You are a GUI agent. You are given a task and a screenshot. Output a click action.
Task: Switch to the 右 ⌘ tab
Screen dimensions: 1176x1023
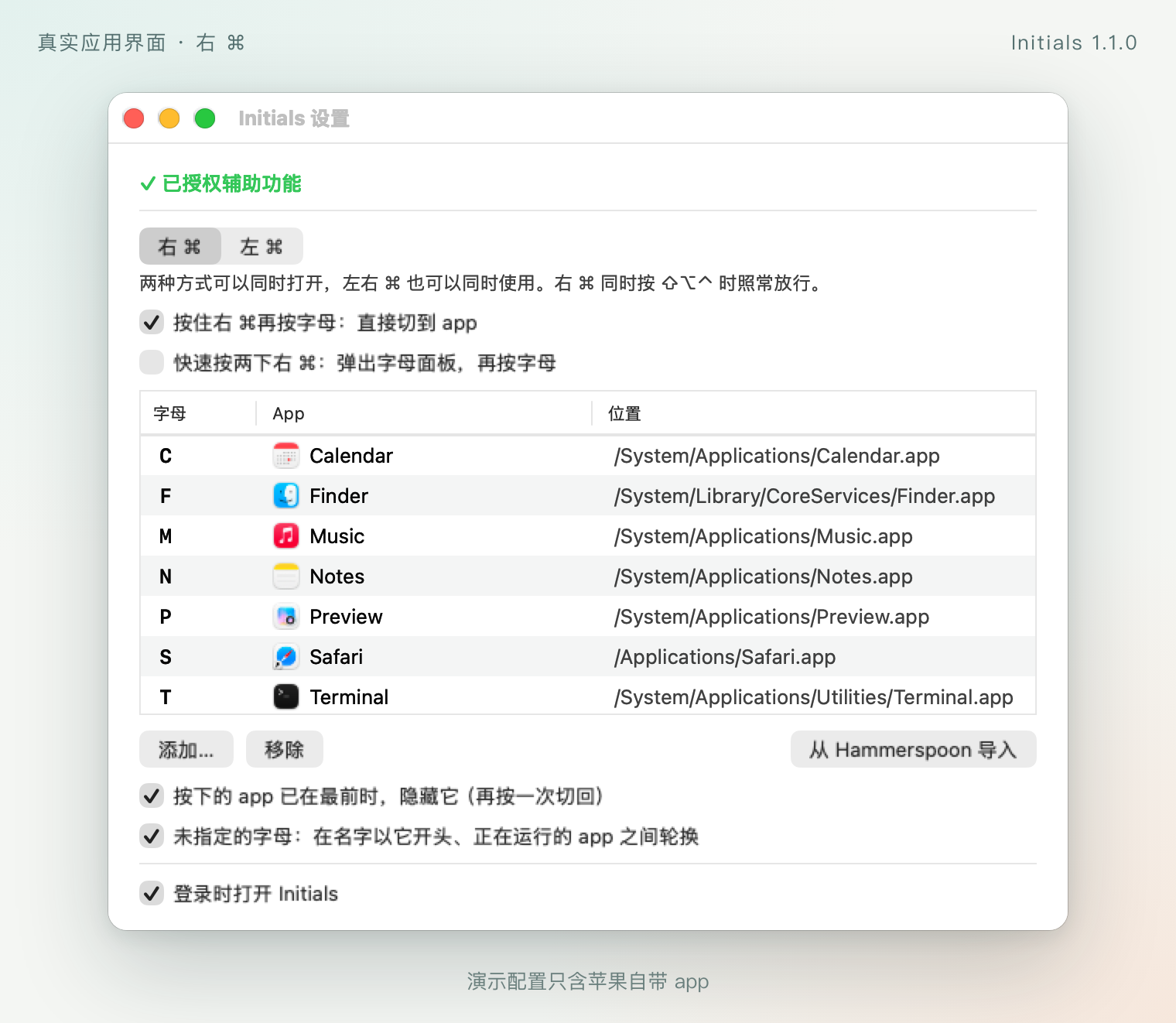pos(180,246)
